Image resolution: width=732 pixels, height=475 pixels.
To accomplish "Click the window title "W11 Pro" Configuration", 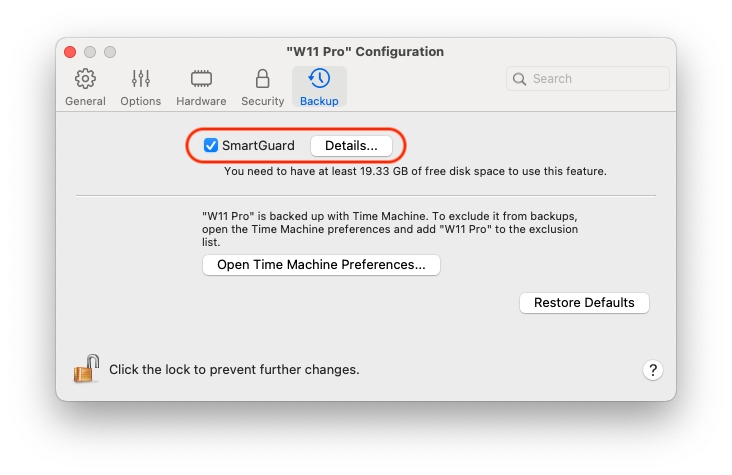I will tap(365, 52).
